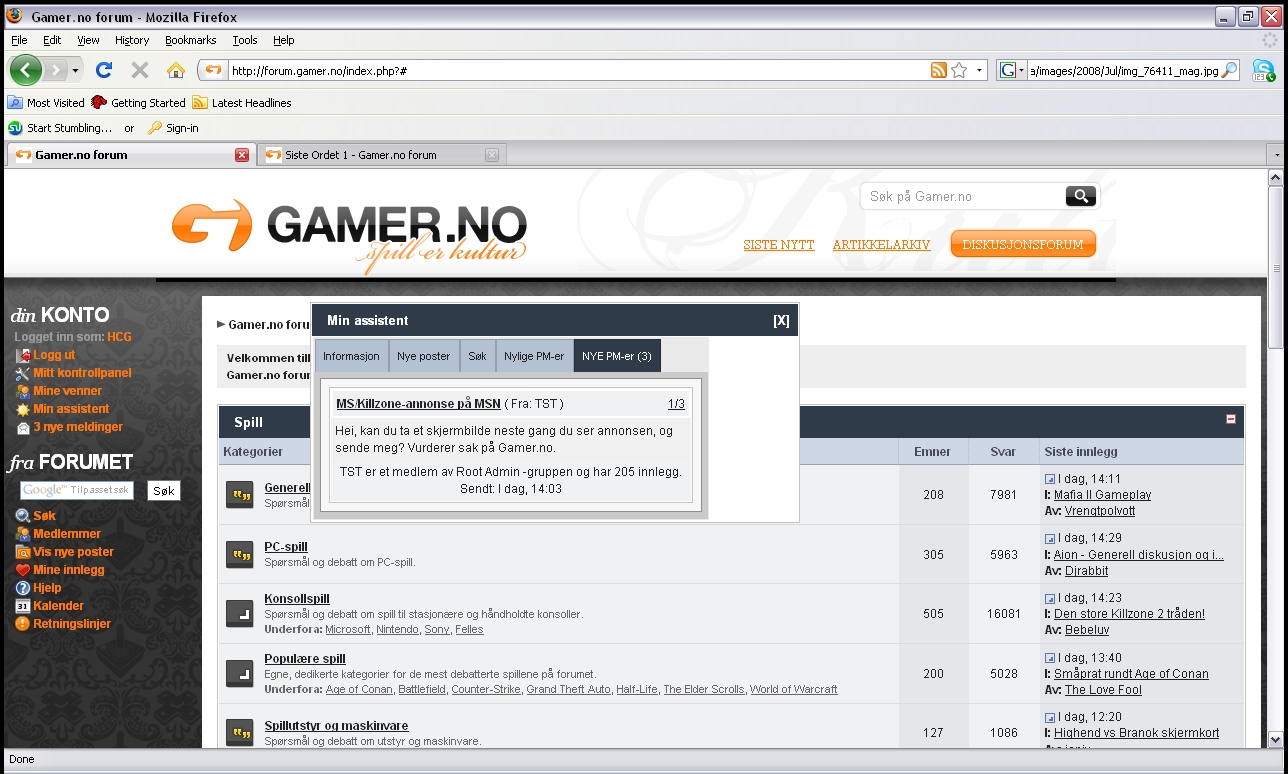Click Logg ut in account sidebar
Image resolution: width=1288 pixels, height=774 pixels.
tap(54, 355)
